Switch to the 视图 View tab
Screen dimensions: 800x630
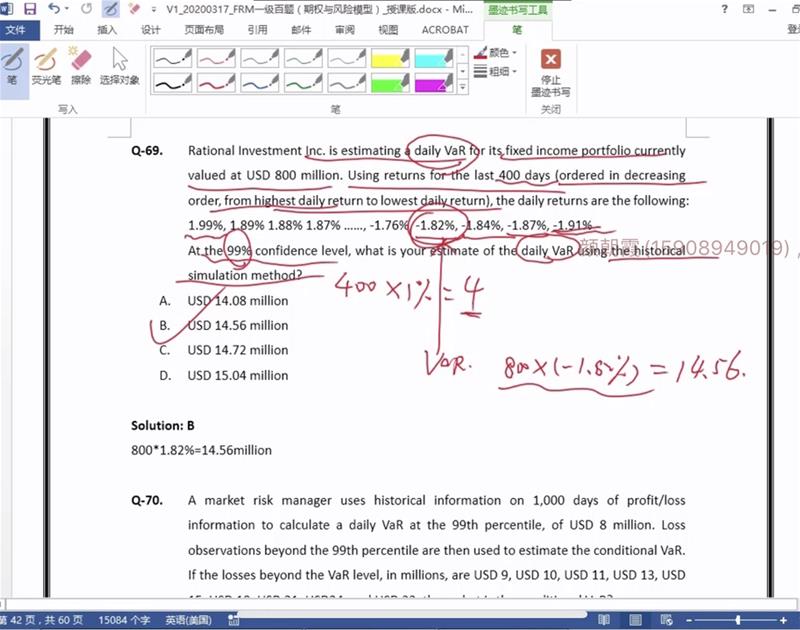coord(388,30)
